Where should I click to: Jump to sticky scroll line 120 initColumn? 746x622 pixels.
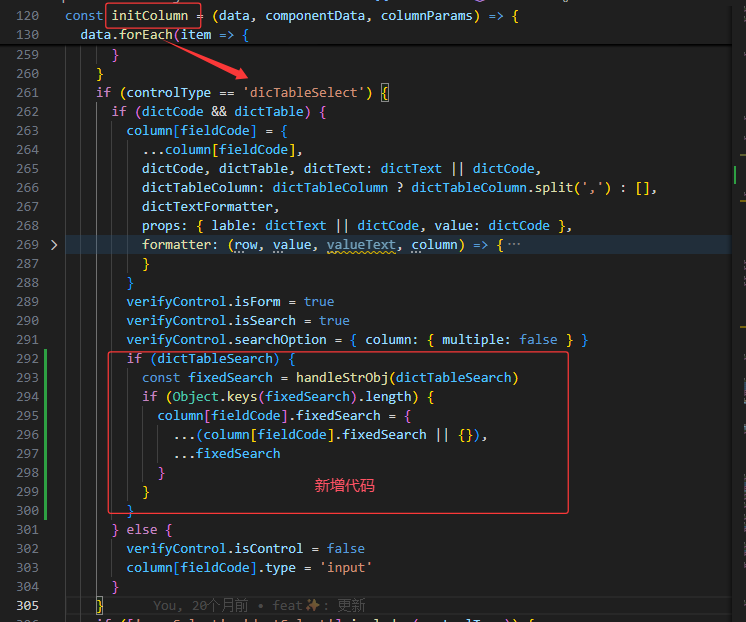[140, 16]
